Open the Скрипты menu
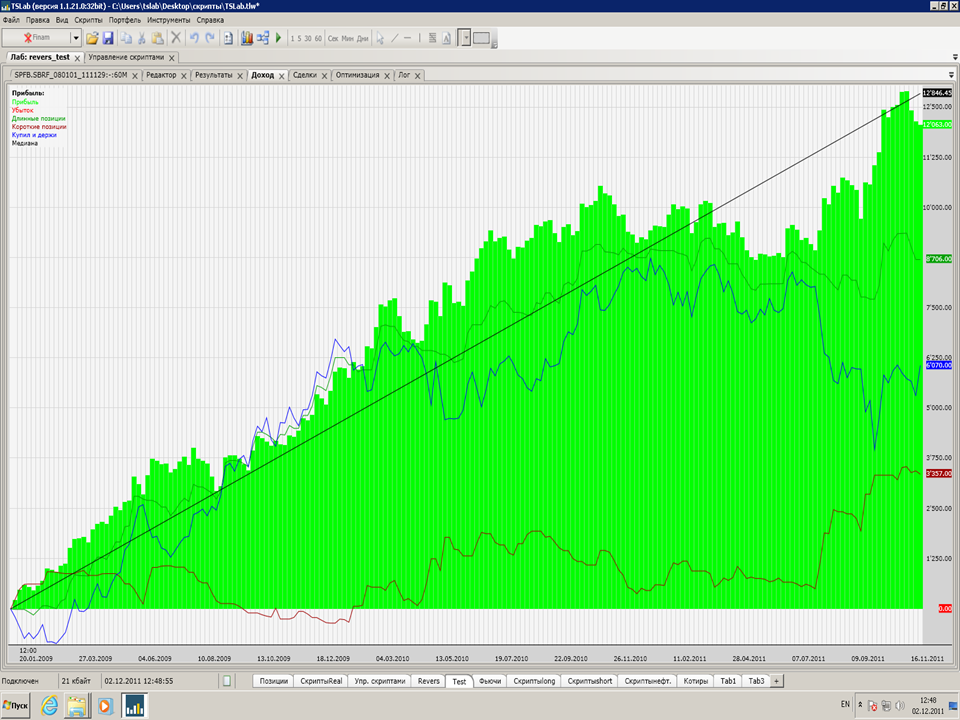Screen dimensions: 960x720 point(88,20)
